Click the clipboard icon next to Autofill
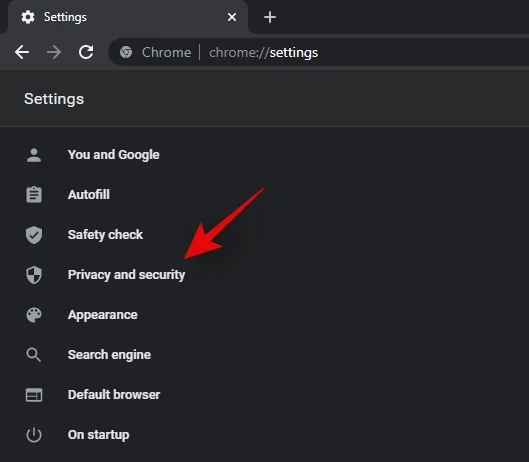 point(34,195)
